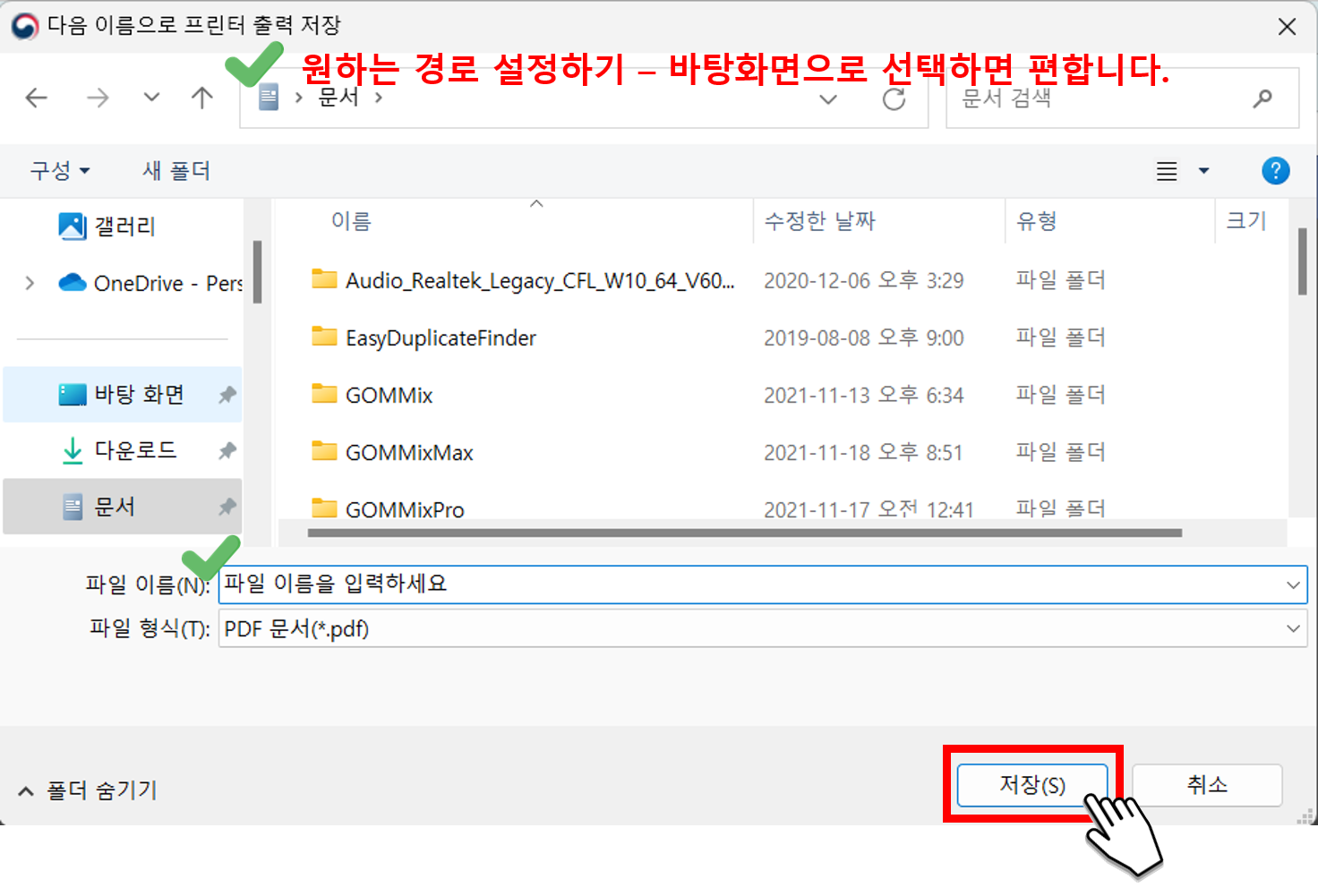1318x896 pixels.
Task: Click the back navigation arrow
Action: tap(36, 98)
